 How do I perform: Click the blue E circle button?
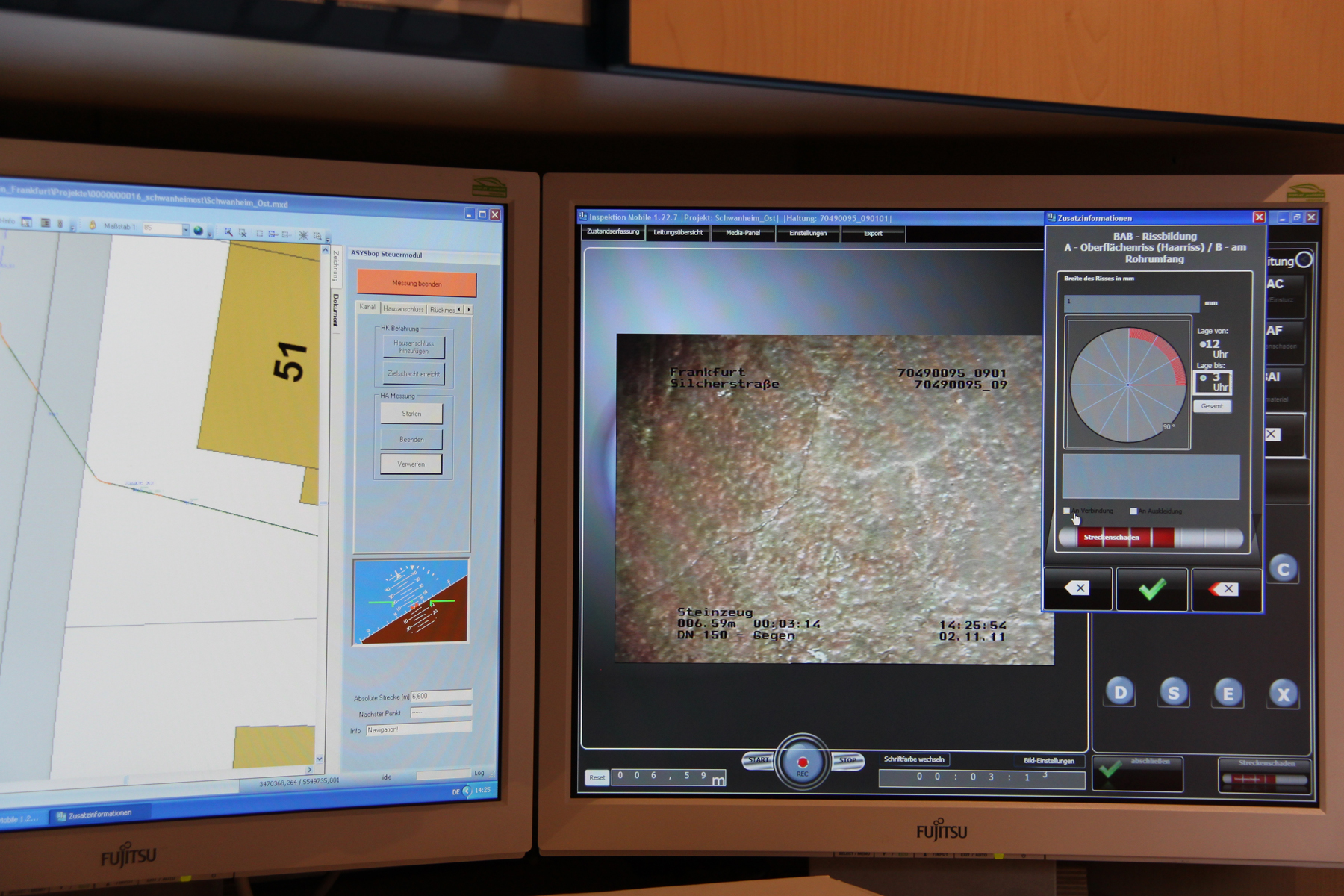pos(1228,694)
